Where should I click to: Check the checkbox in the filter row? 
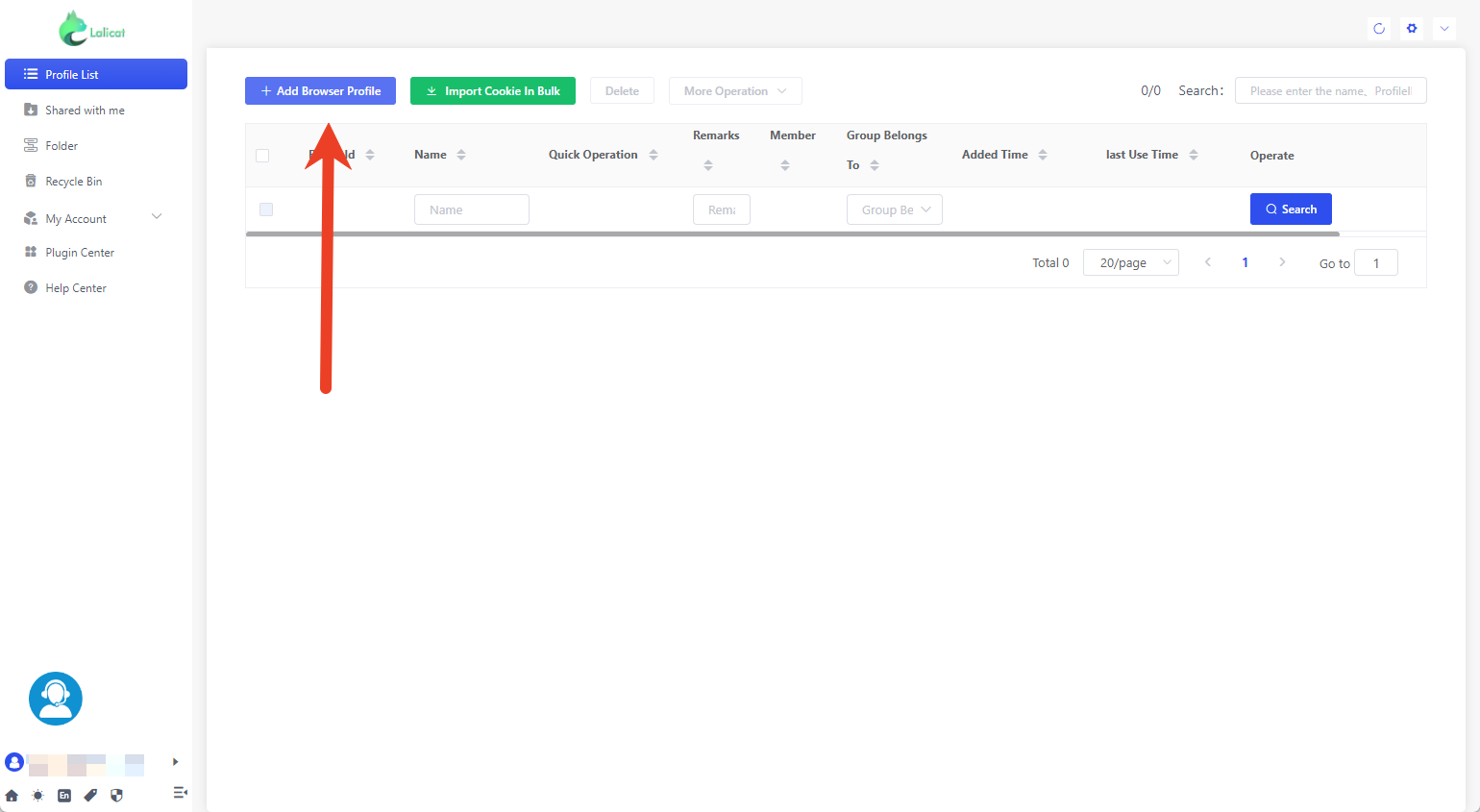point(266,209)
